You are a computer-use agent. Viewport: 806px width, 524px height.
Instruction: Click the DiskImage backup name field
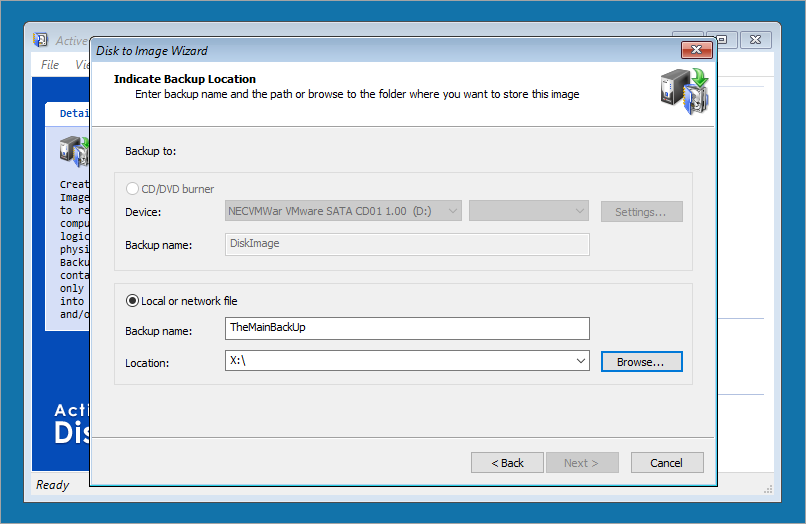point(407,244)
